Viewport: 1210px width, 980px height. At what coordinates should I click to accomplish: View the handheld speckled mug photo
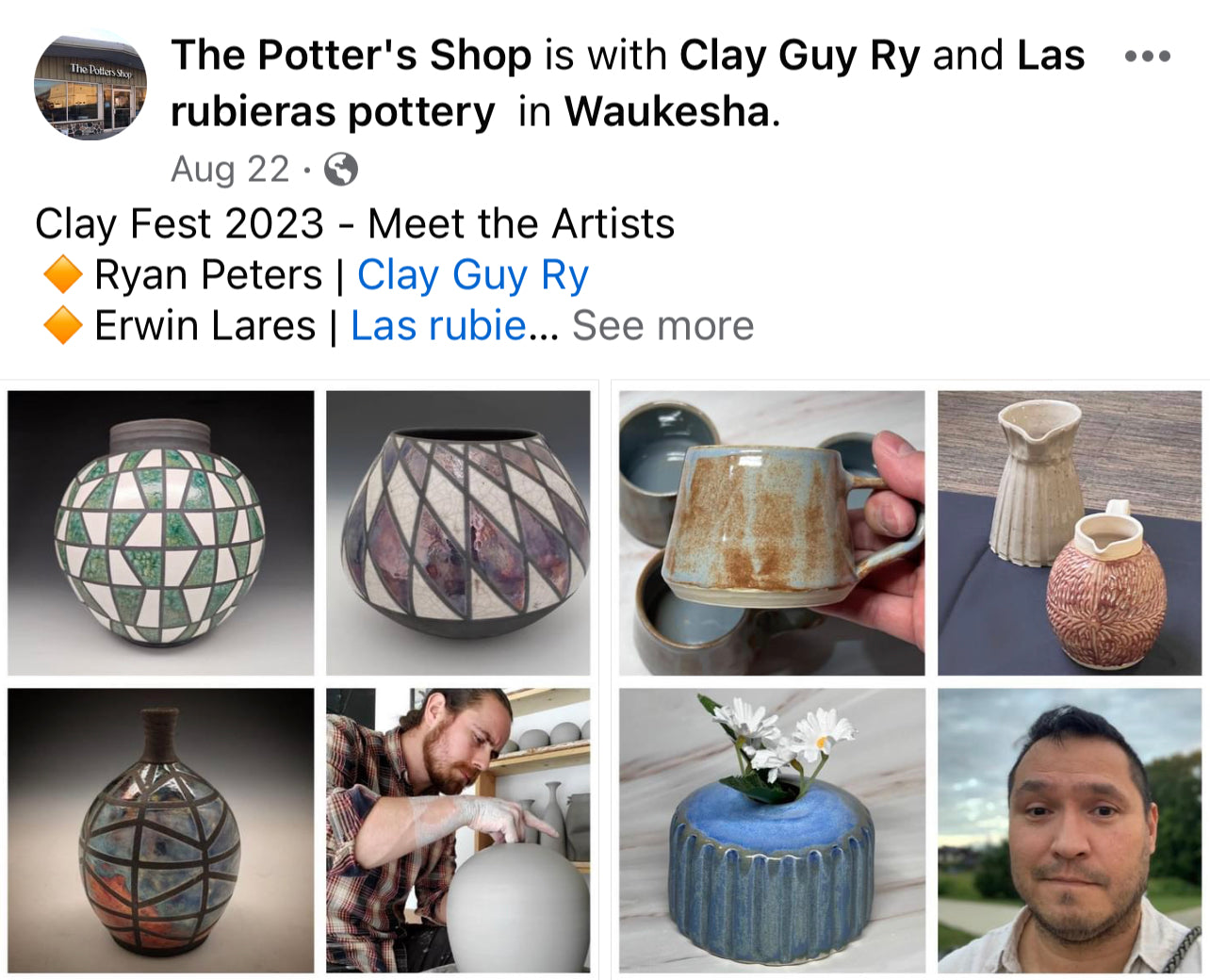click(x=772, y=532)
